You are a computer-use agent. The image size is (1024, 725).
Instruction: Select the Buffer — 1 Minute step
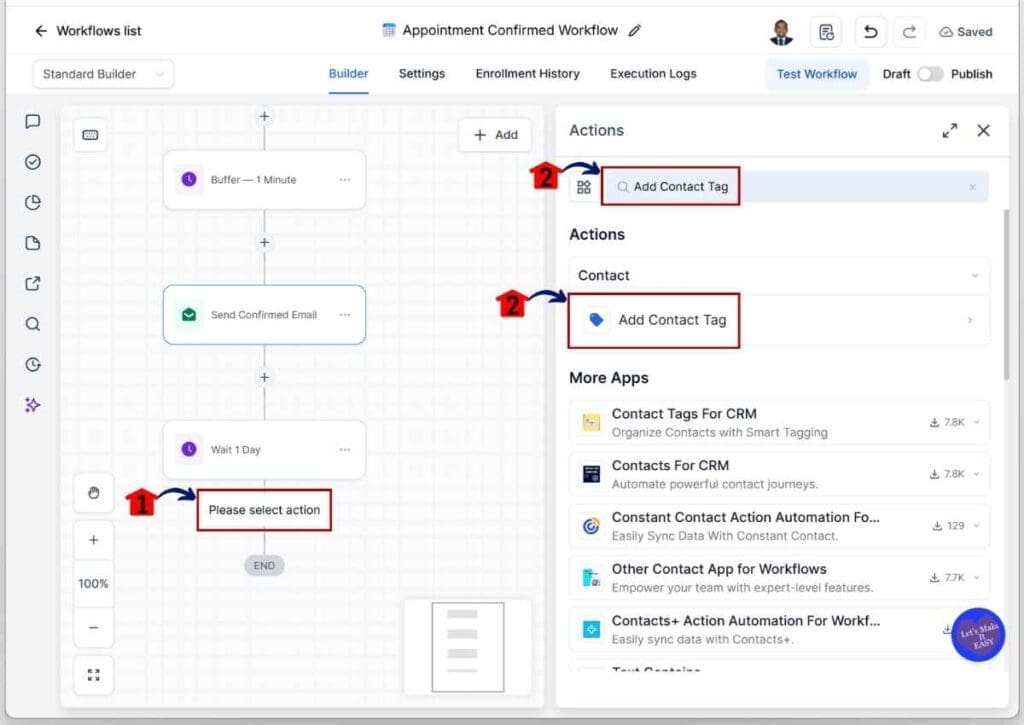pos(264,180)
